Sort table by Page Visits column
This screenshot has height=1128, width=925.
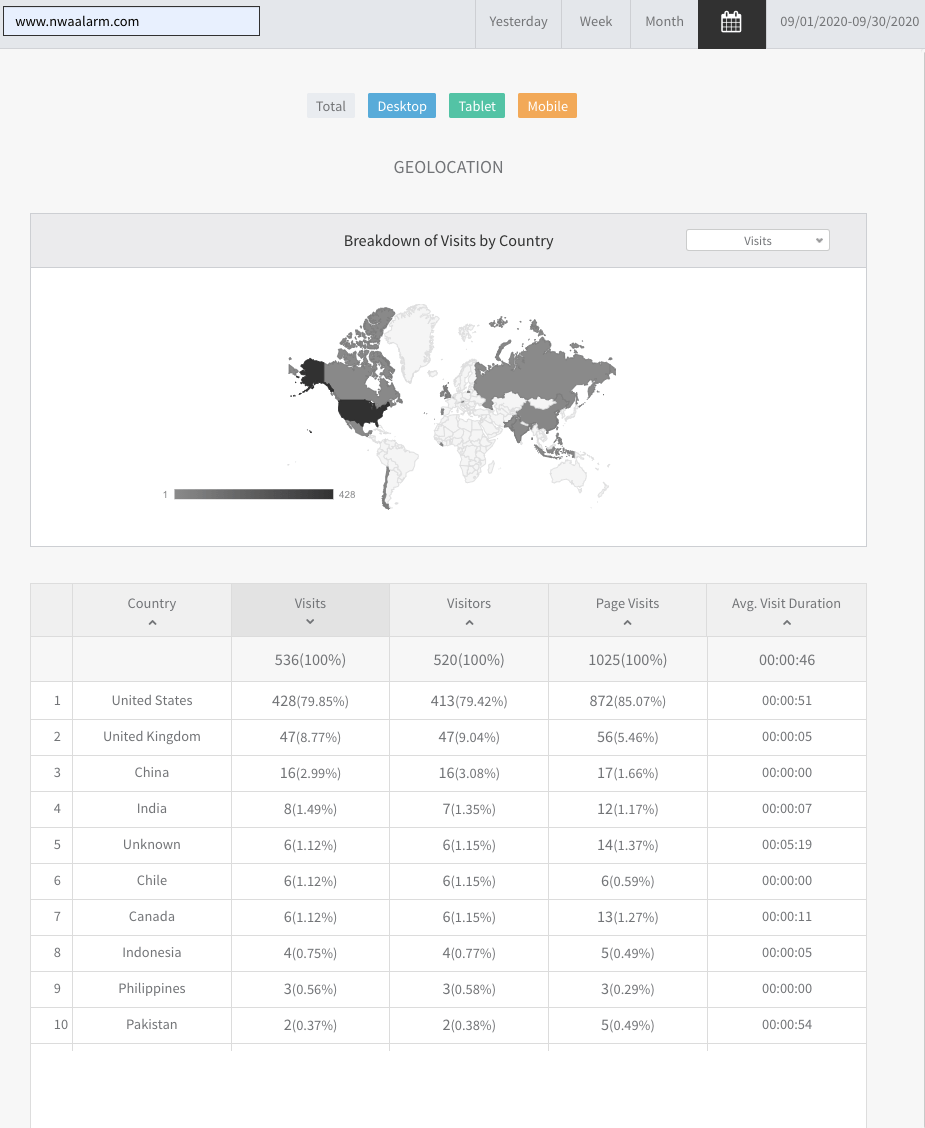(x=627, y=610)
